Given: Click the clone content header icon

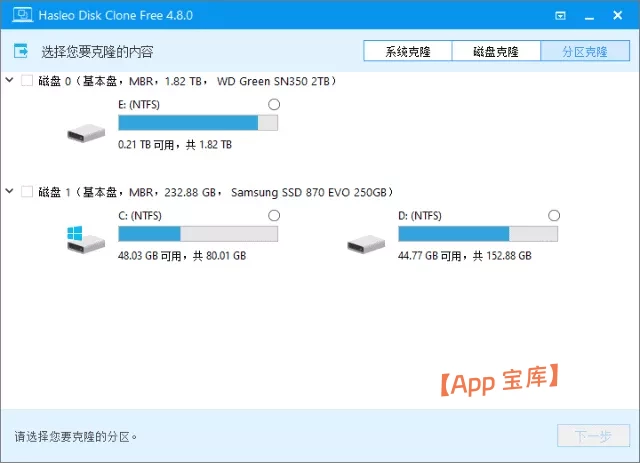Looking at the screenshot, I should 21,51.
